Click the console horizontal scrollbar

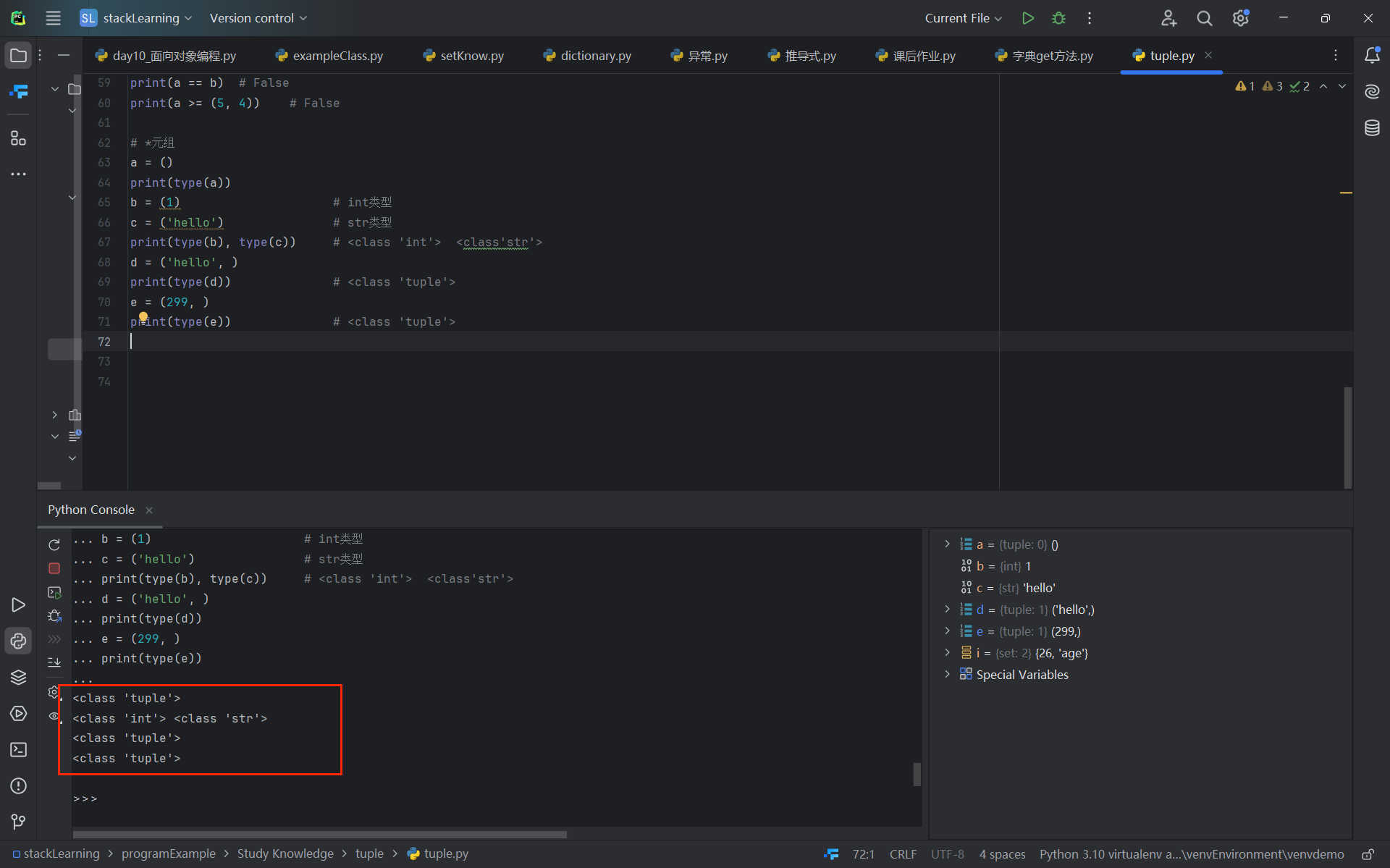(x=319, y=835)
